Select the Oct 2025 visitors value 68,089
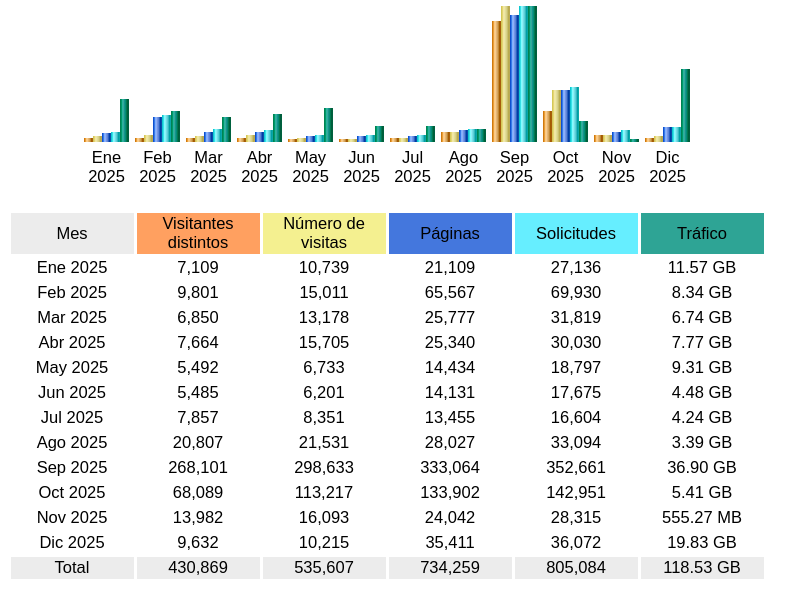Image resolution: width=792 pixels, height=594 pixels. pyautogui.click(x=198, y=492)
